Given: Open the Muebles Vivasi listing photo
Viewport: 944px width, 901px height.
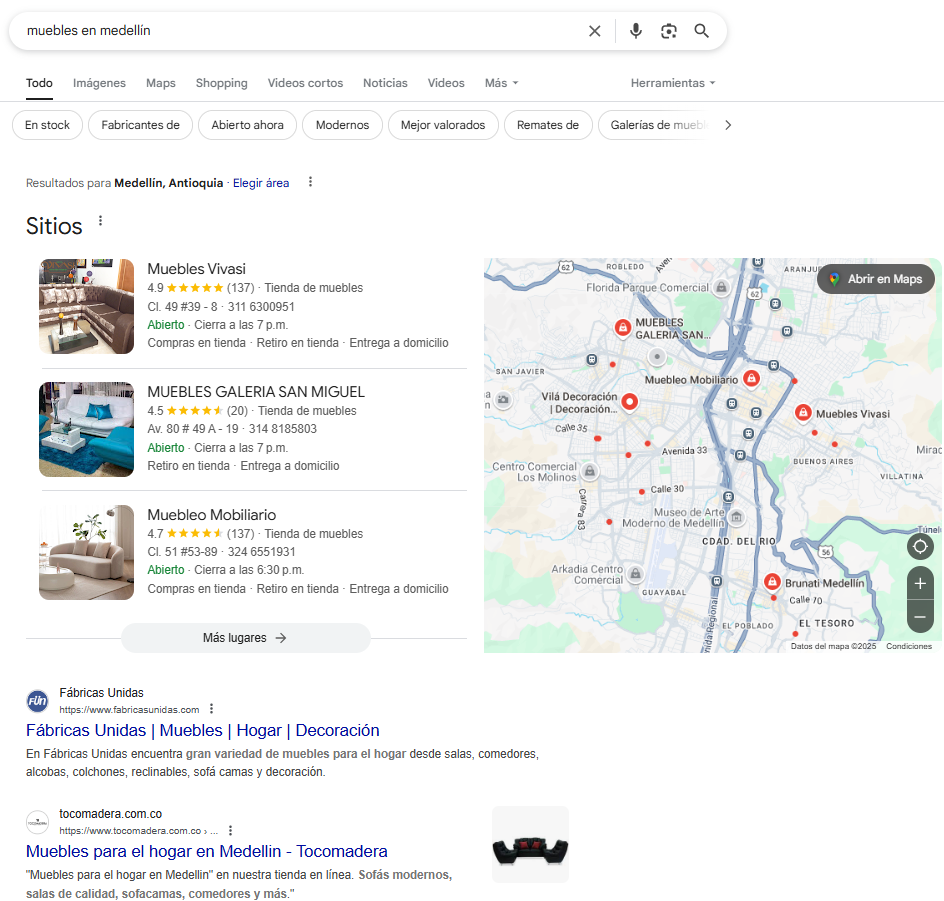Looking at the screenshot, I should pyautogui.click(x=87, y=306).
